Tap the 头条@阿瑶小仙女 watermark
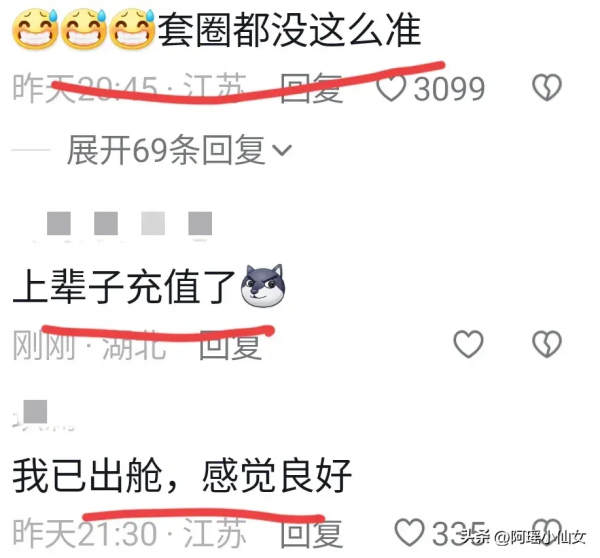Screen dimensions: 600x558 tap(523, 538)
